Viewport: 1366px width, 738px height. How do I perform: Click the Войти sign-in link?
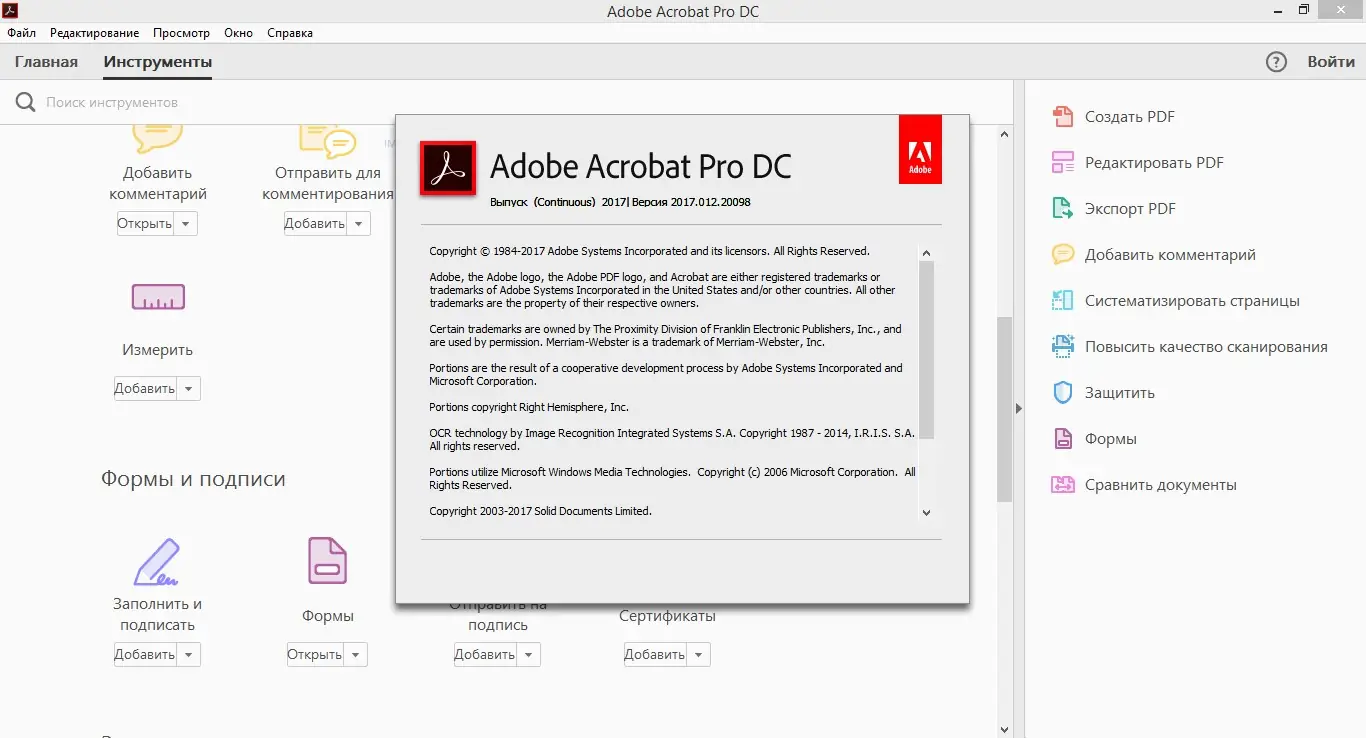click(x=1332, y=62)
